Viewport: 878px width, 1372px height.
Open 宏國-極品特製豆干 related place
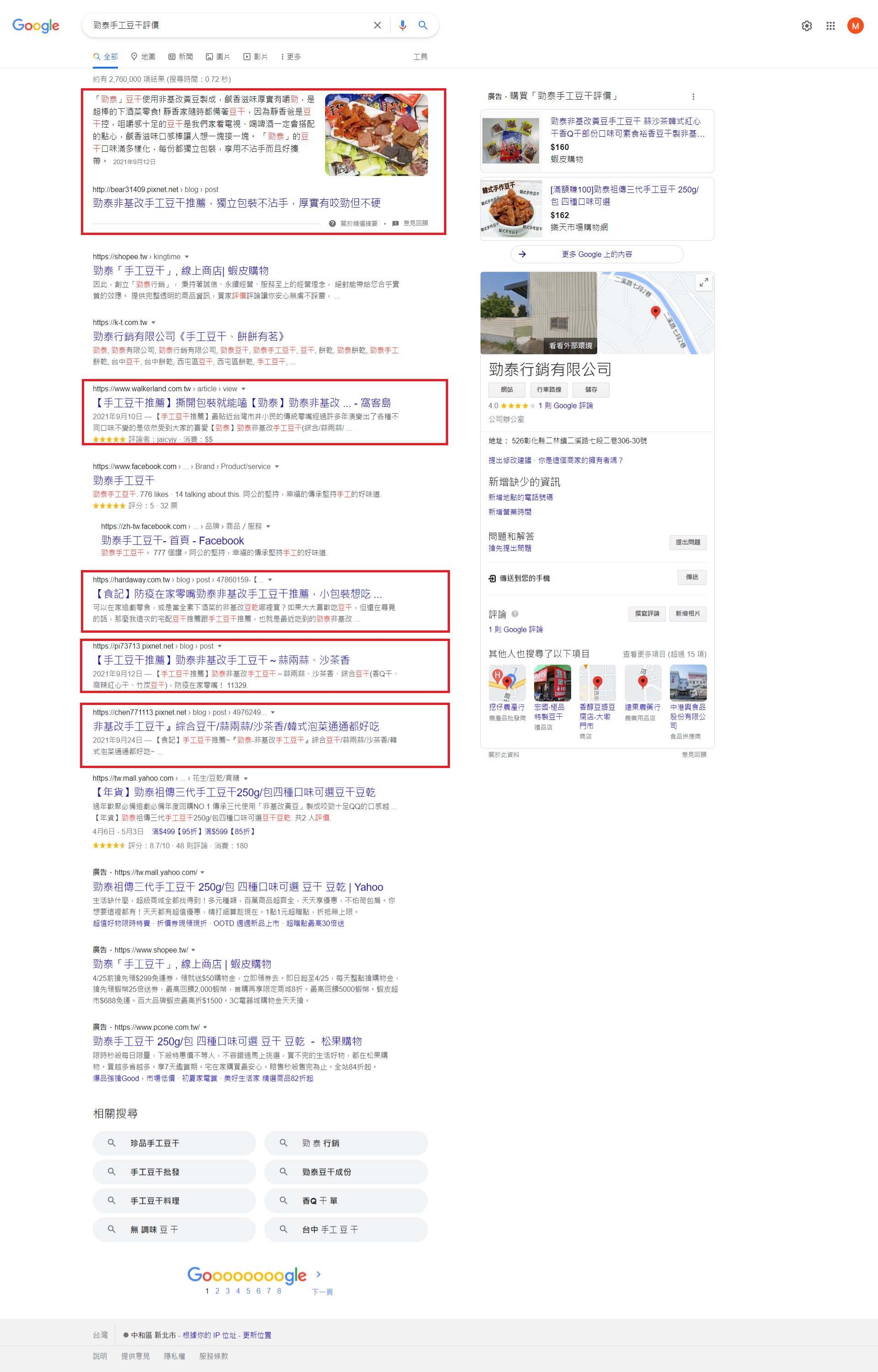551,697
